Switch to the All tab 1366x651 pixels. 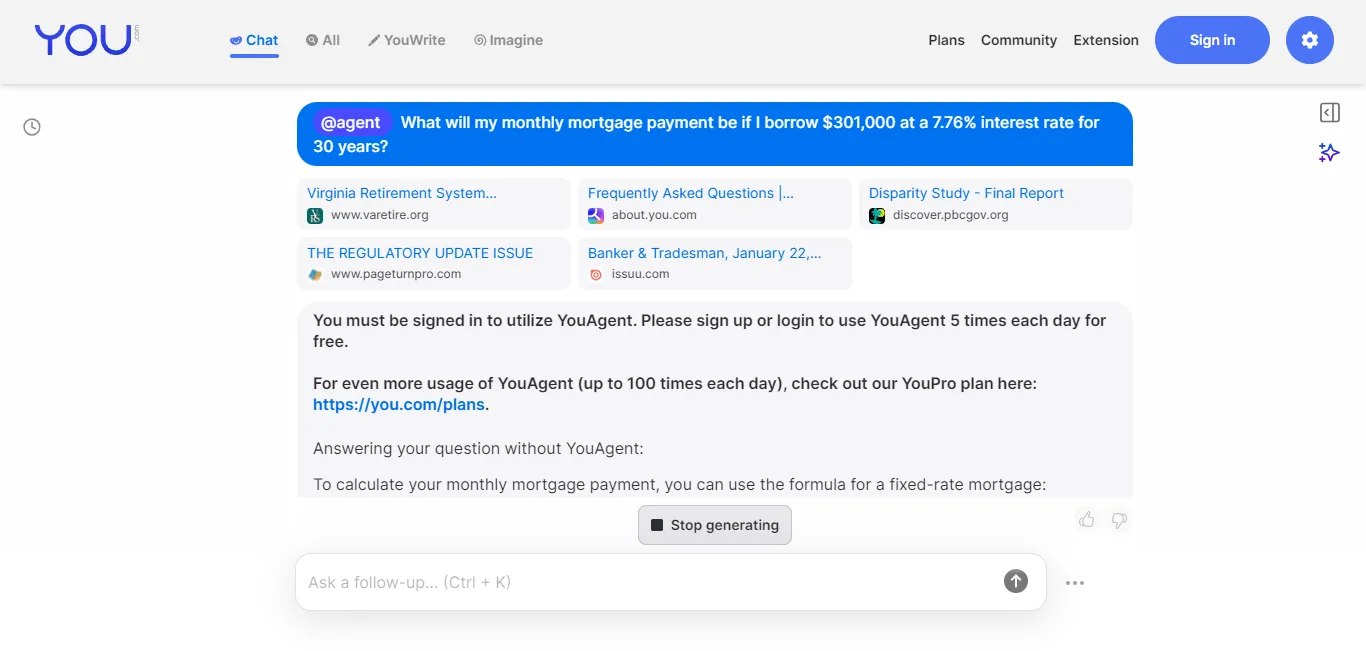[x=323, y=40]
